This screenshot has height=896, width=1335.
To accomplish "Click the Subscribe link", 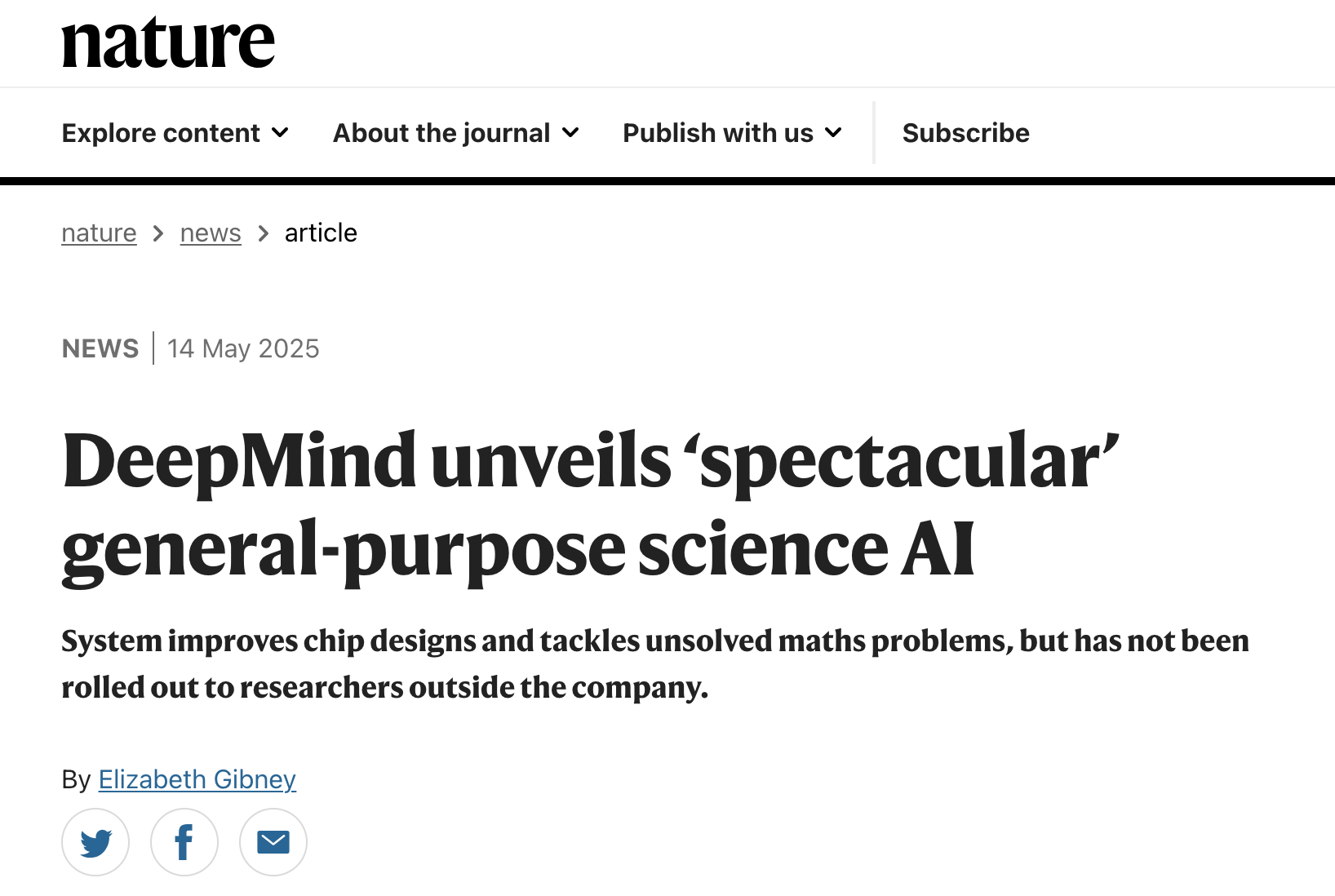I will click(966, 133).
